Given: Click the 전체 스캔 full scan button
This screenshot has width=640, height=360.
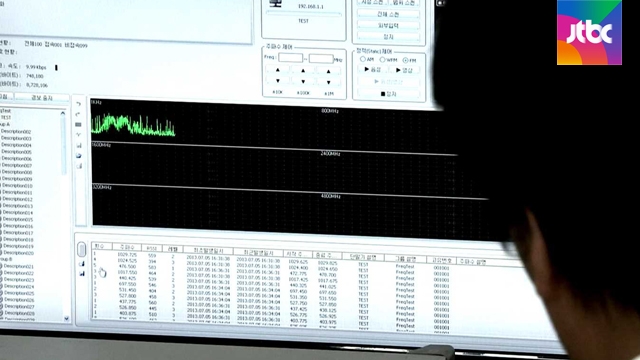Looking at the screenshot, I should (x=388, y=14).
